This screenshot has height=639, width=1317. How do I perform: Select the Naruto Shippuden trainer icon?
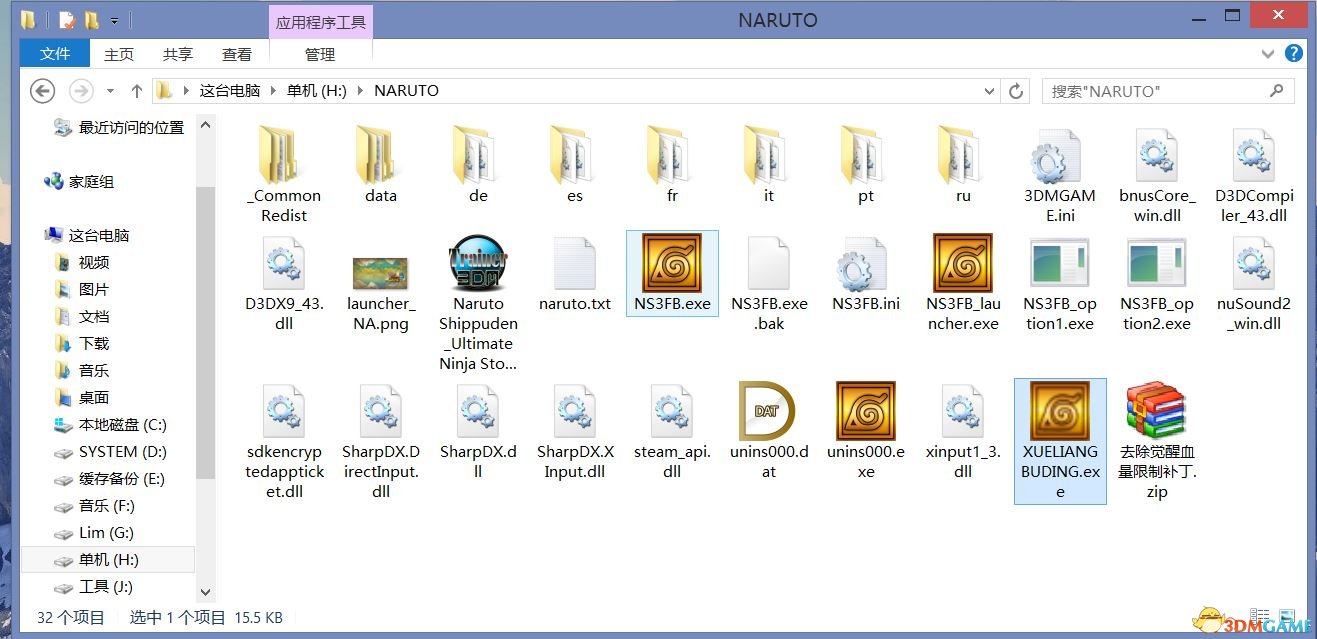(x=478, y=302)
